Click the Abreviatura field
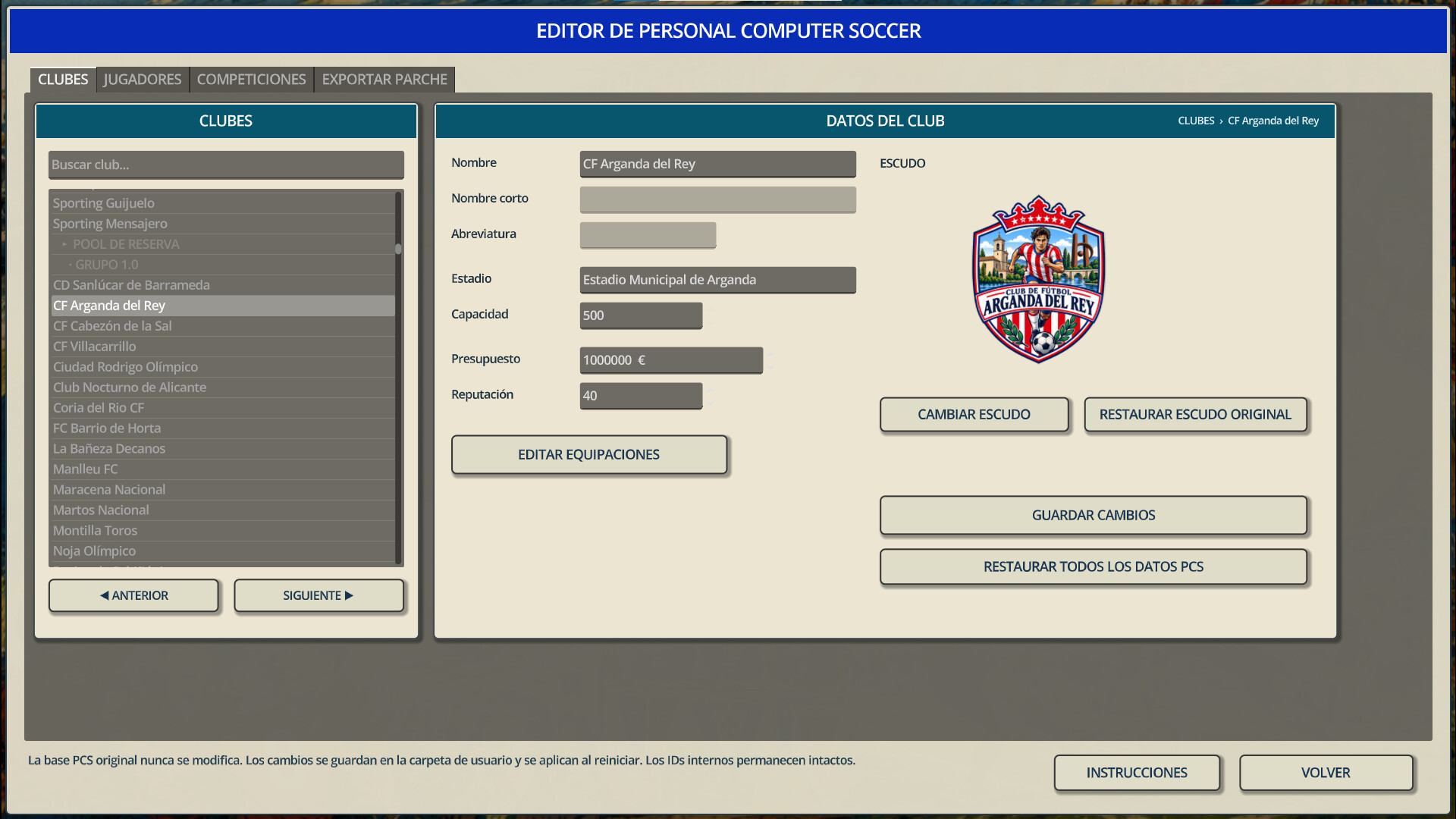 pyautogui.click(x=648, y=235)
